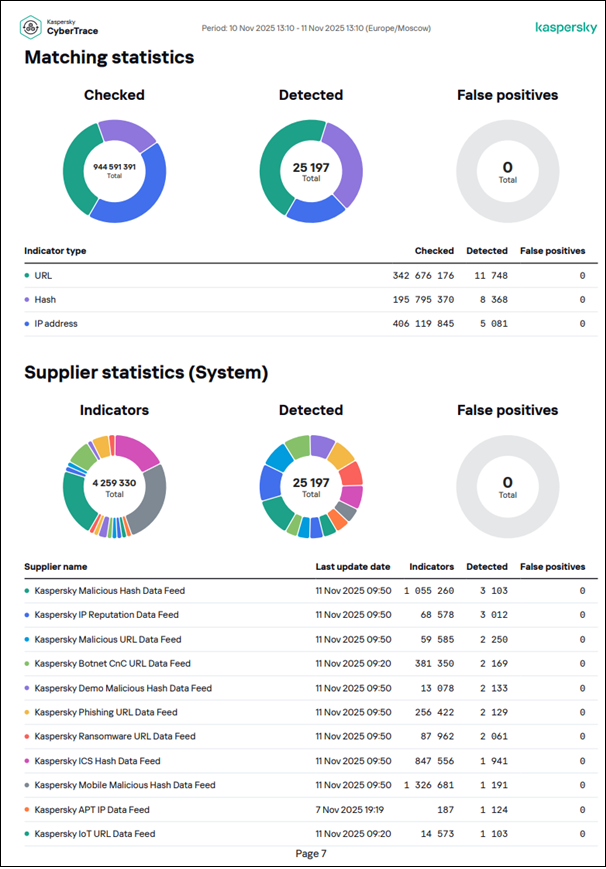Click the indicators value 1 326 681
This screenshot has width=606, height=869.
tap(429, 785)
